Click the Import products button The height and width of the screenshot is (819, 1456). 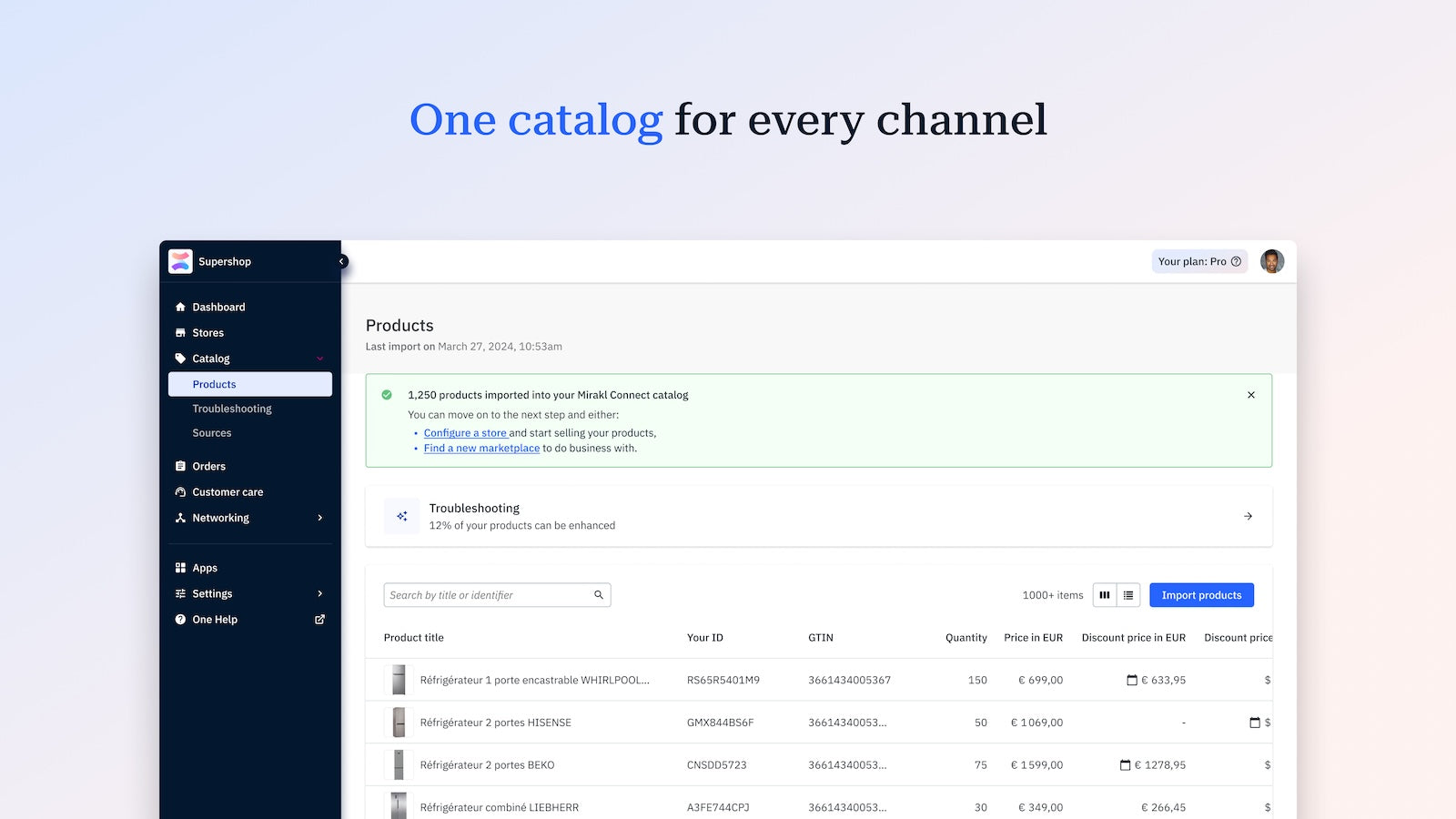pyautogui.click(x=1201, y=594)
